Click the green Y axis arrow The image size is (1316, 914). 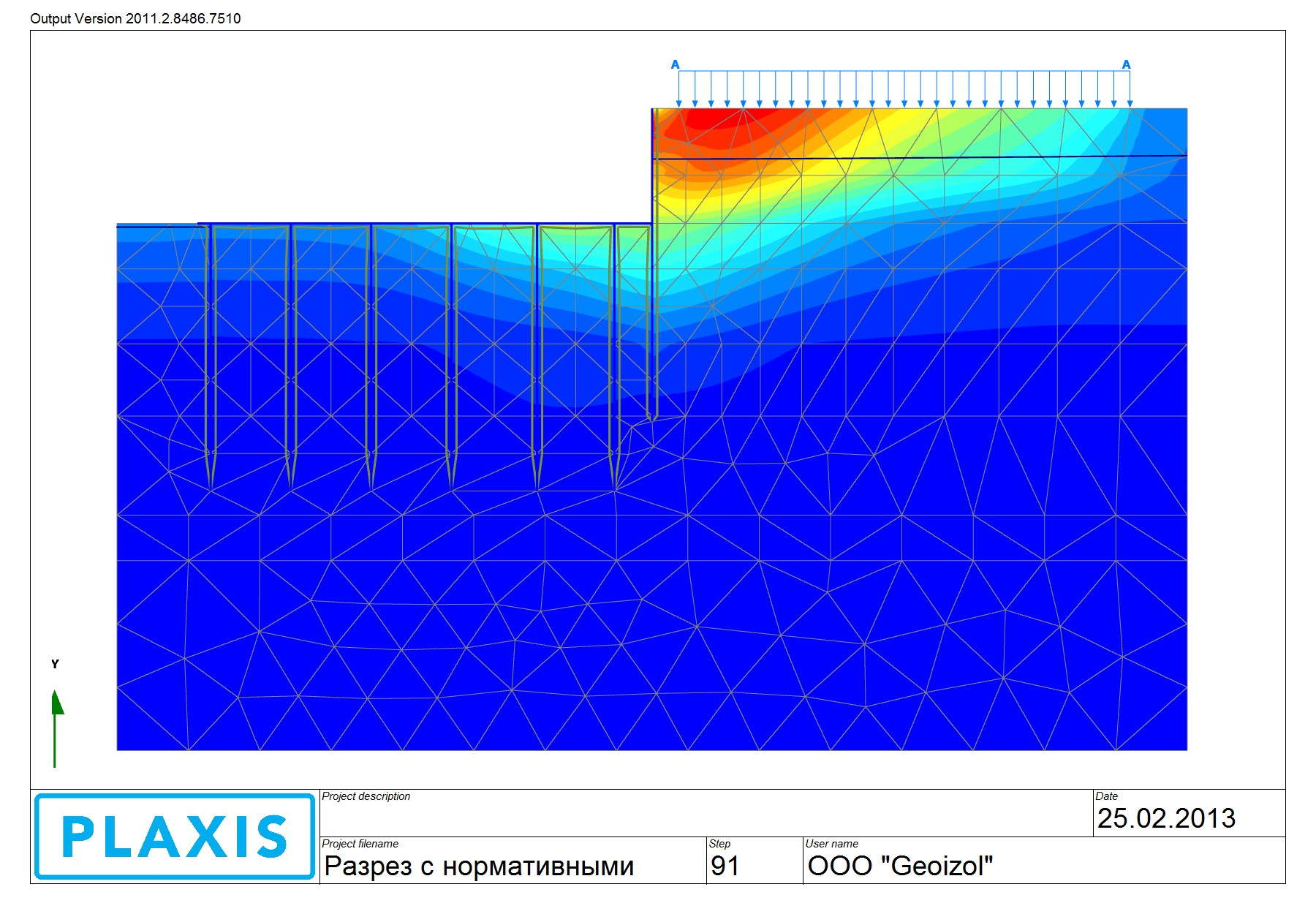click(x=56, y=728)
